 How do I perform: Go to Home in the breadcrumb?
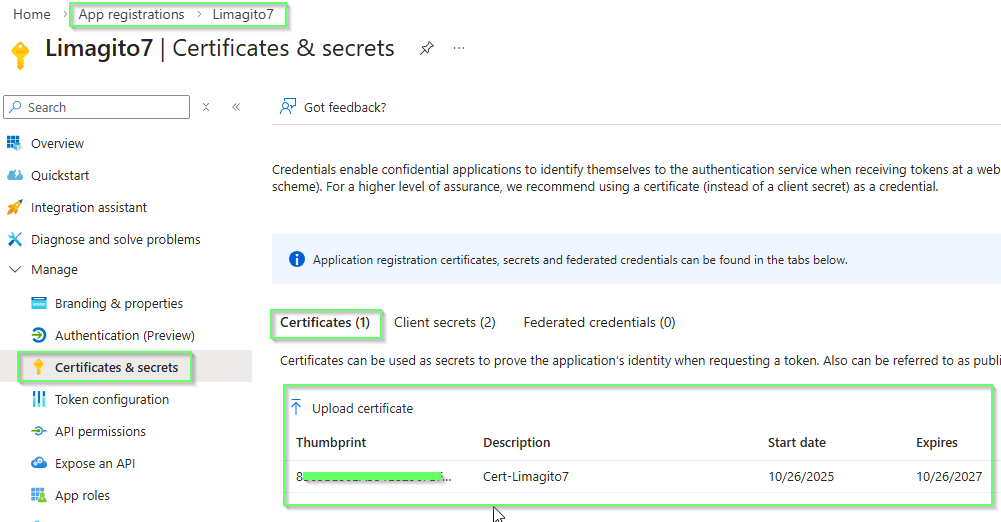[x=32, y=14]
